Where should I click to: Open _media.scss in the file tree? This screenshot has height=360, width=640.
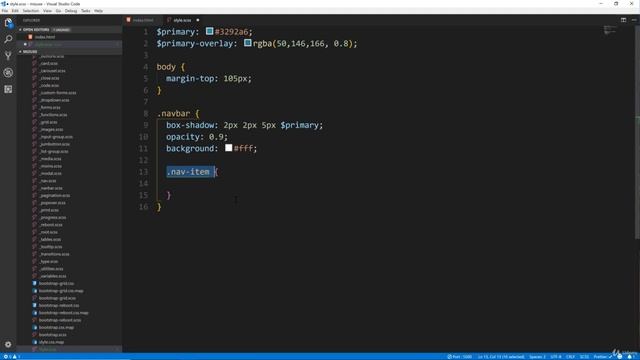[50, 159]
